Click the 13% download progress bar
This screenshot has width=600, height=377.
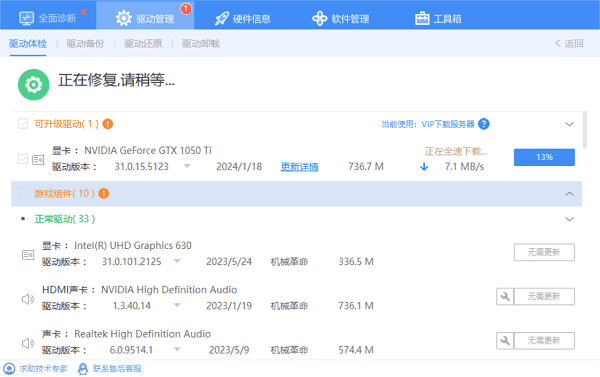544,157
